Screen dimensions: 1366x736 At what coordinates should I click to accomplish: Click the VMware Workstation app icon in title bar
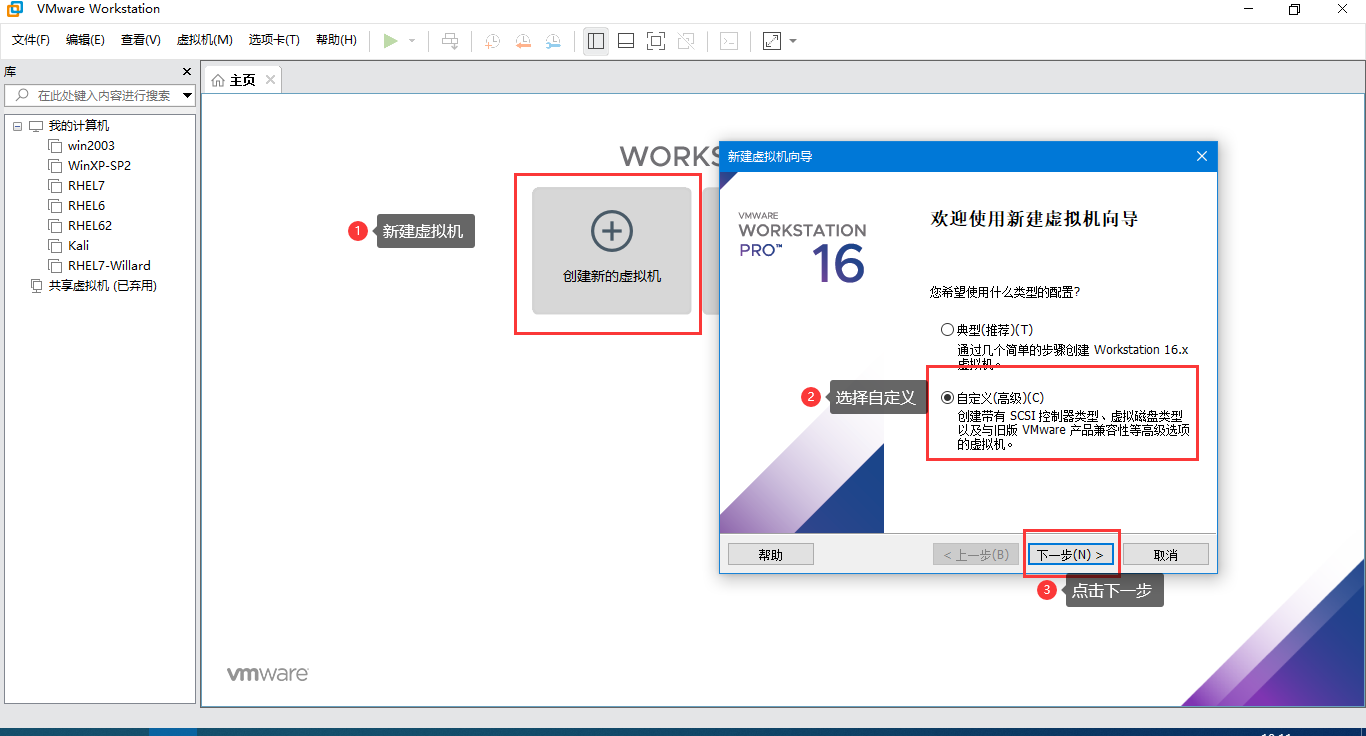coord(15,9)
